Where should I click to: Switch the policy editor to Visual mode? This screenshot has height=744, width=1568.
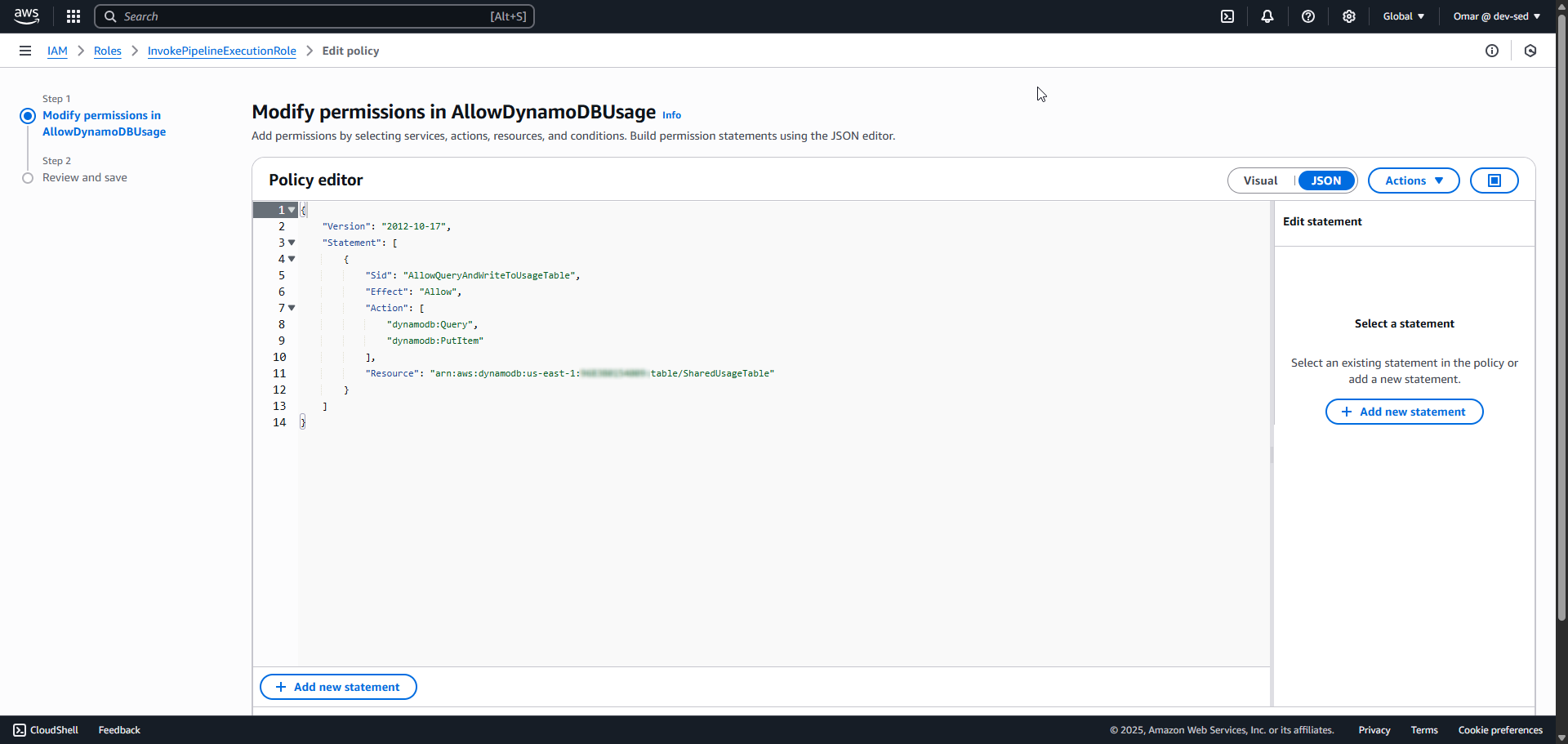coord(1260,180)
